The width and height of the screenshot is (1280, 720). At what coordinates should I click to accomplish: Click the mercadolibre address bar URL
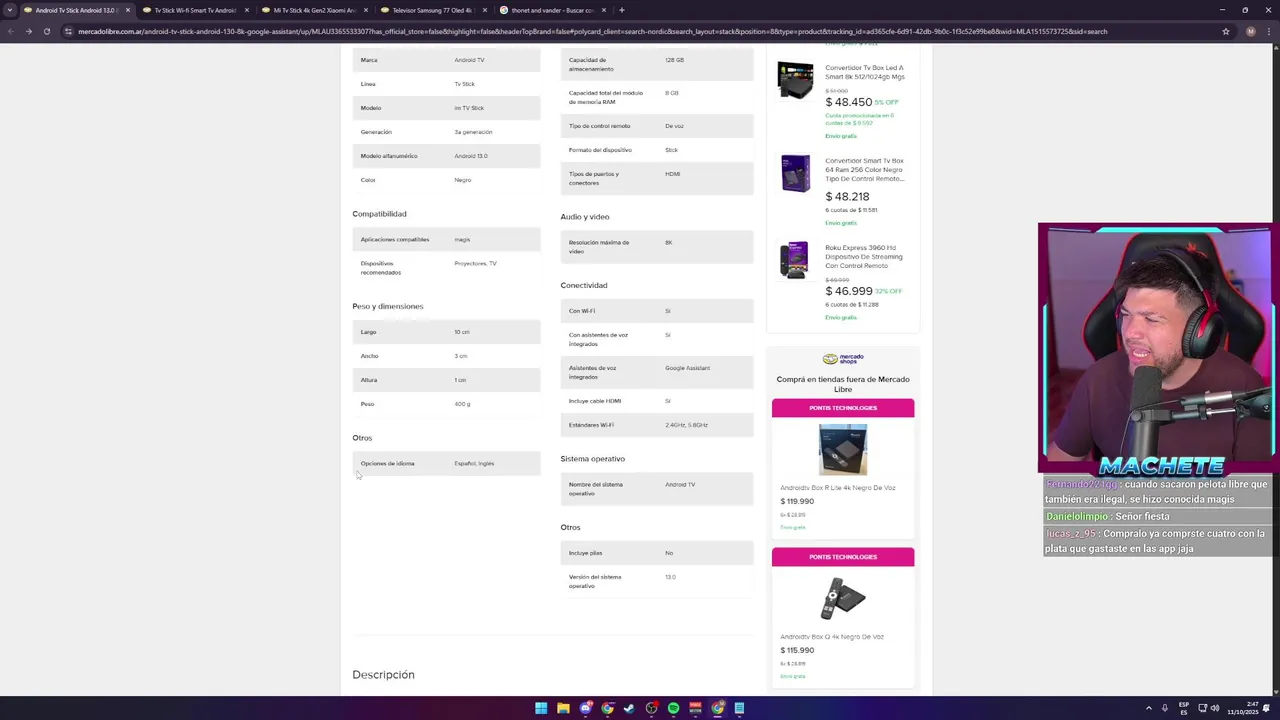pos(592,31)
